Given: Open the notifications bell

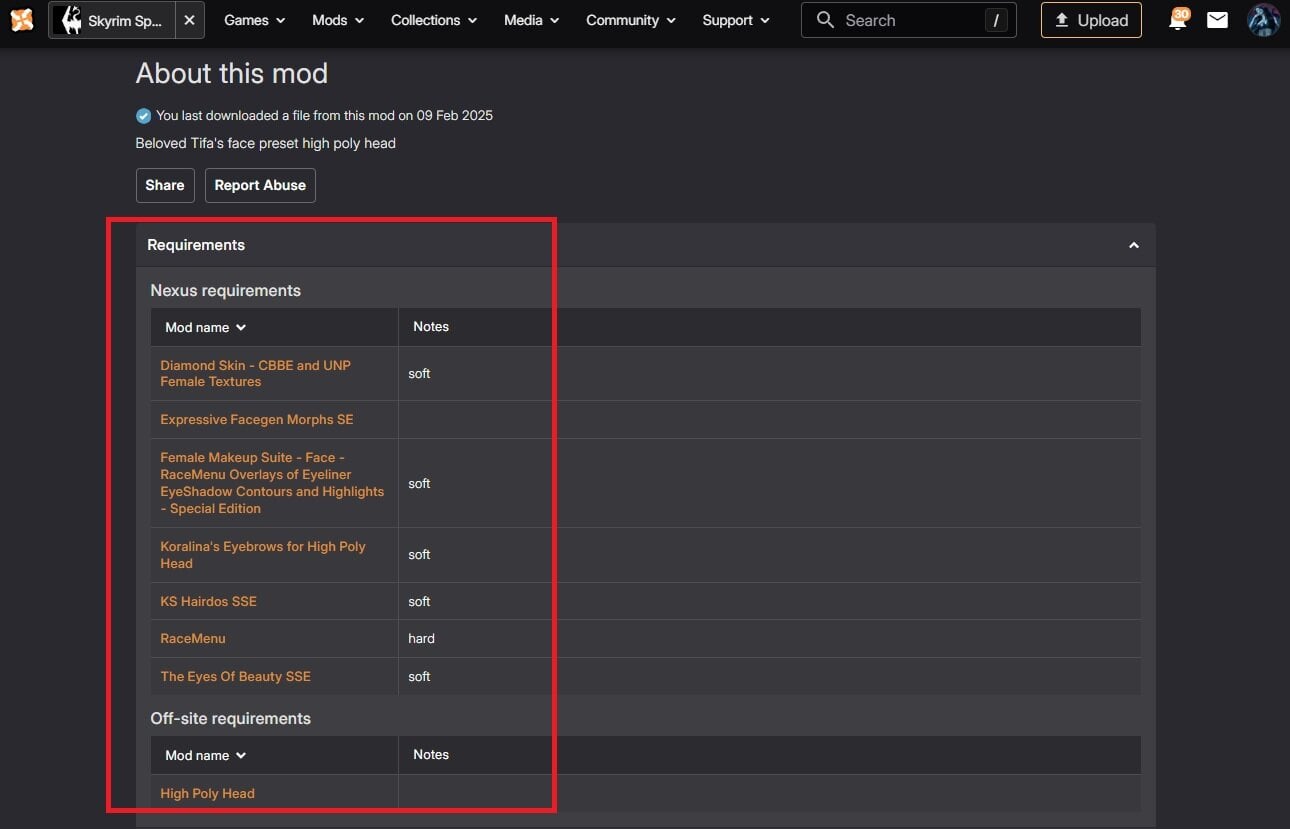Looking at the screenshot, I should click(x=1179, y=19).
